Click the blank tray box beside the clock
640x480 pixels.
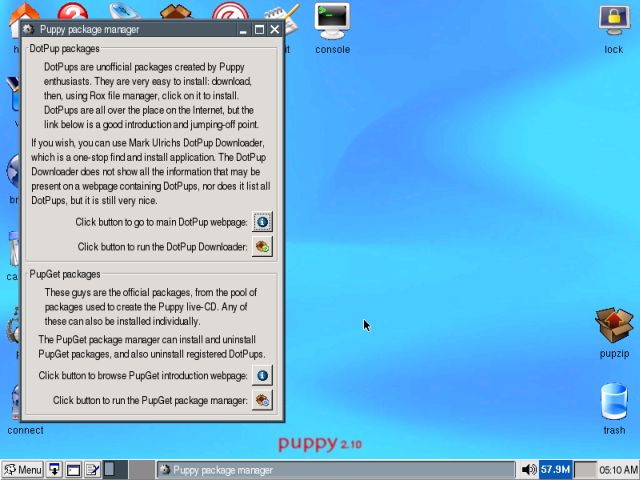coord(585,470)
